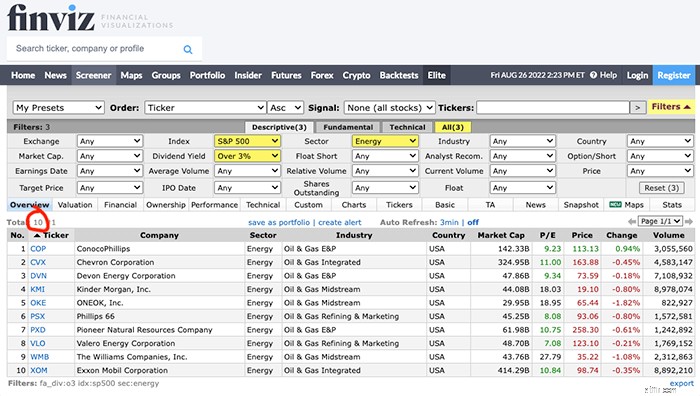Image resolution: width=700 pixels, height=396 pixels.
Task: Select the Performance view tab
Action: [x=214, y=205]
